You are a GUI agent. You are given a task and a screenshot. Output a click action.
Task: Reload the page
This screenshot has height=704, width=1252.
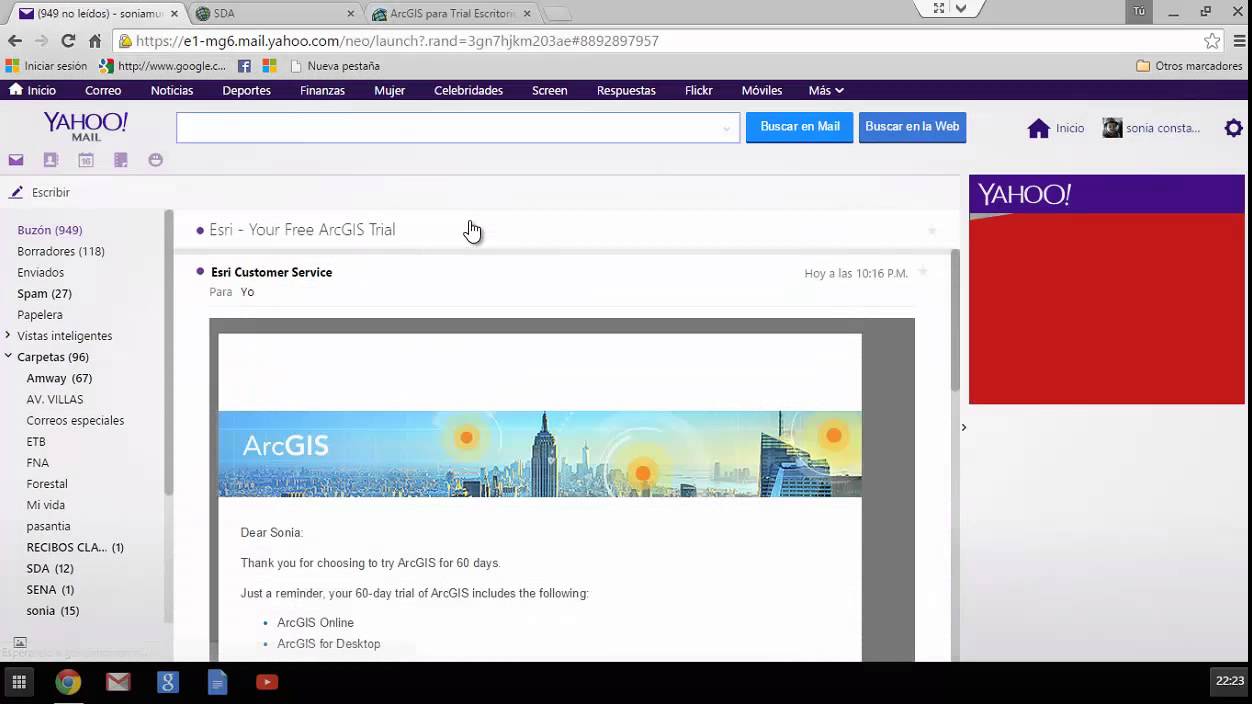point(68,41)
